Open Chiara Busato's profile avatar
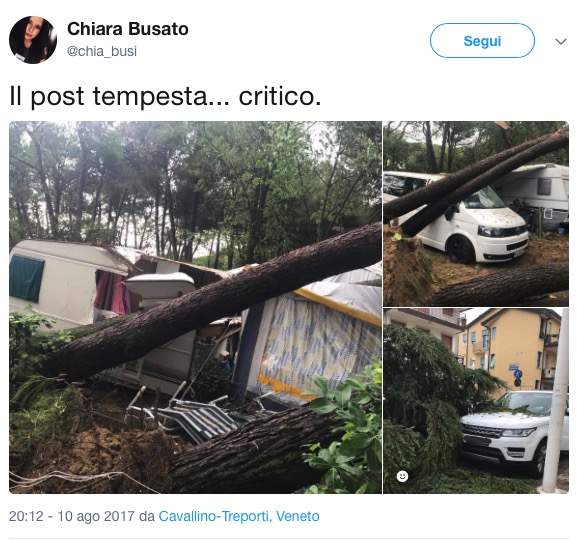This screenshot has width=577, height=540. pyautogui.click(x=33, y=40)
